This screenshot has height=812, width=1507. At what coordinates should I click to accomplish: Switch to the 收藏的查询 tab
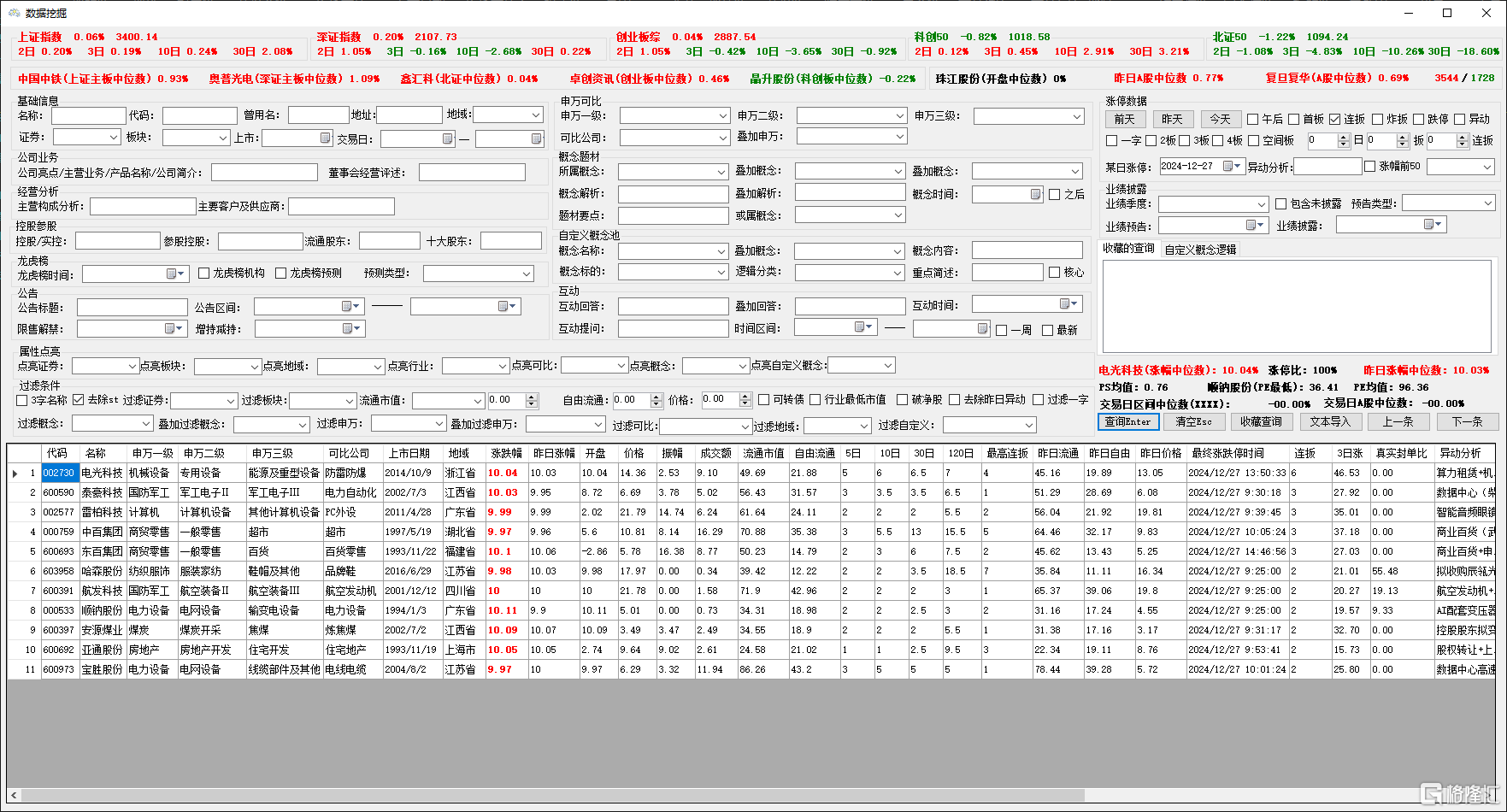pyautogui.click(x=1128, y=249)
